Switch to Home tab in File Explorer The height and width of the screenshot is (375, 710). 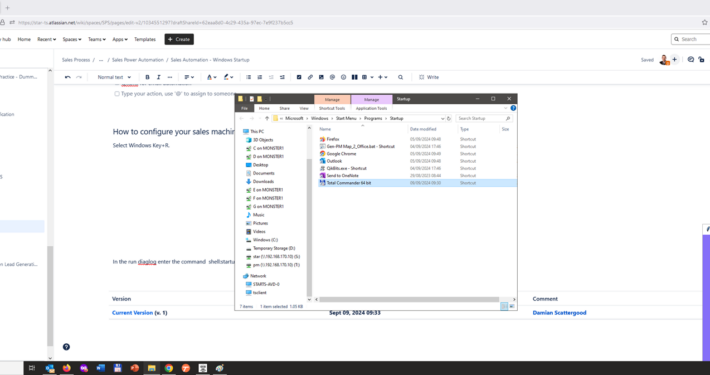264,109
